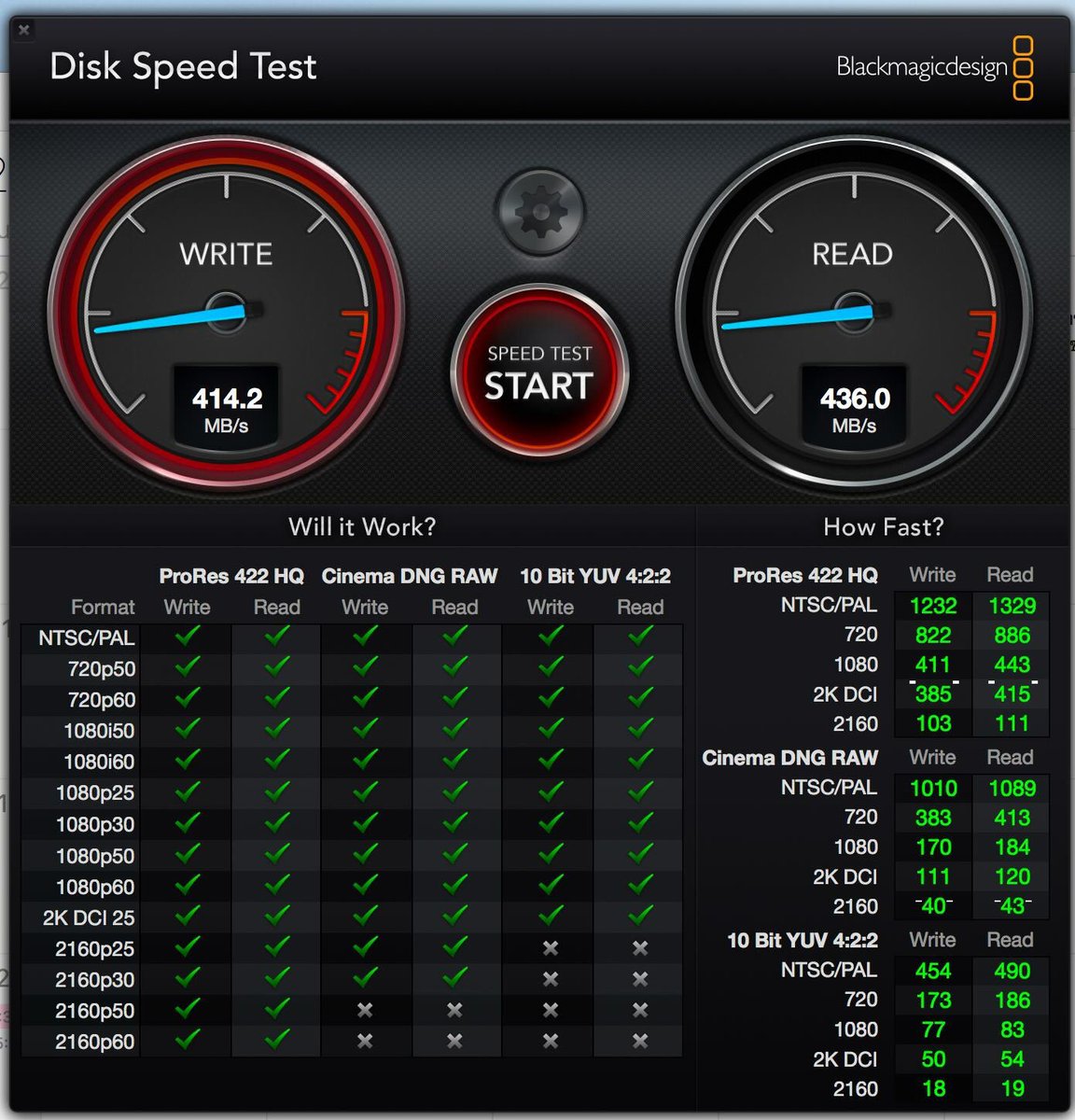Image resolution: width=1075 pixels, height=1120 pixels.
Task: Click the READ gauge label
Action: click(x=853, y=254)
